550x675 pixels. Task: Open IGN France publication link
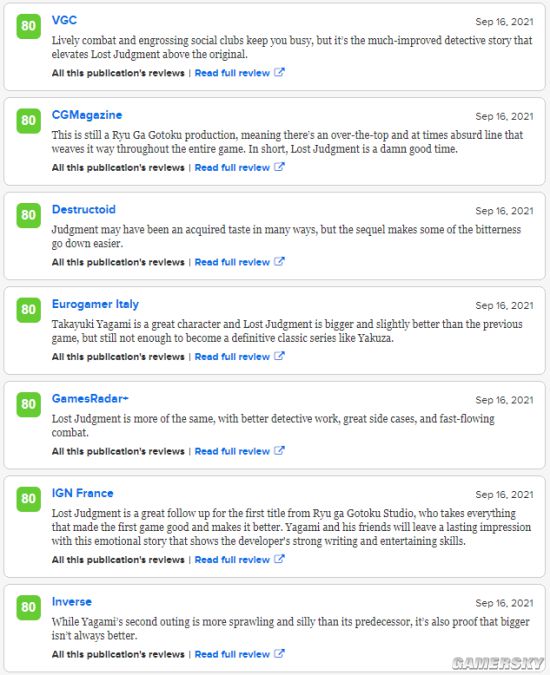pos(82,493)
